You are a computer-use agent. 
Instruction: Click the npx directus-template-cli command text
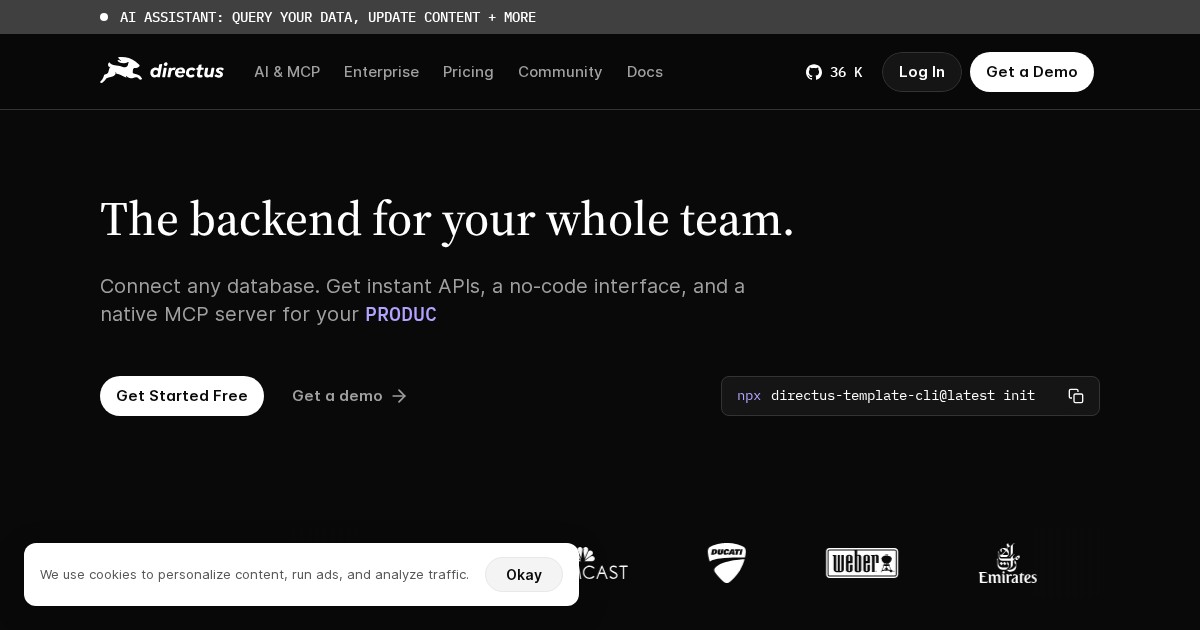tap(886, 396)
